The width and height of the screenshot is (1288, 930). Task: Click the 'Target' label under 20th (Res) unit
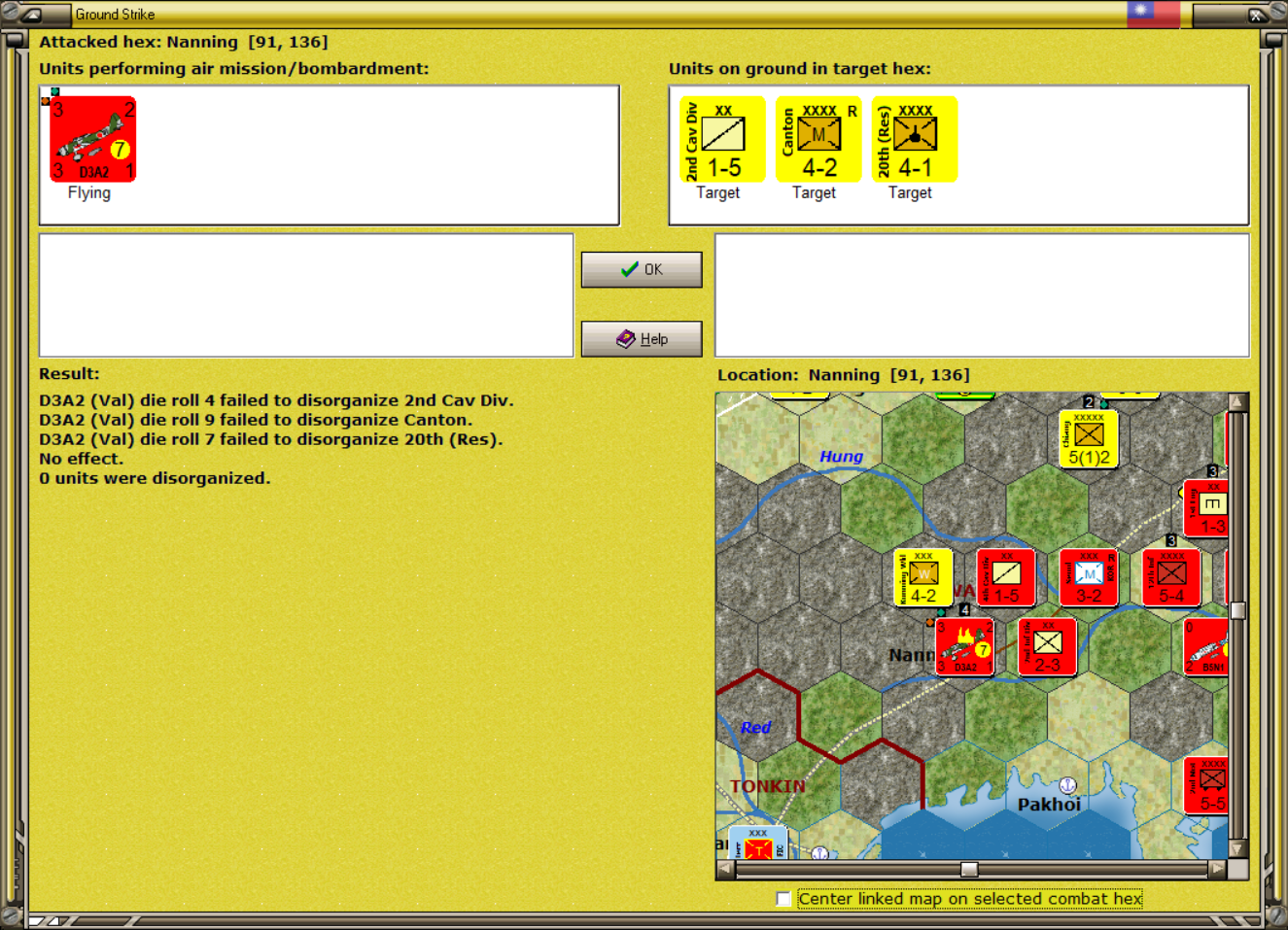tap(910, 192)
